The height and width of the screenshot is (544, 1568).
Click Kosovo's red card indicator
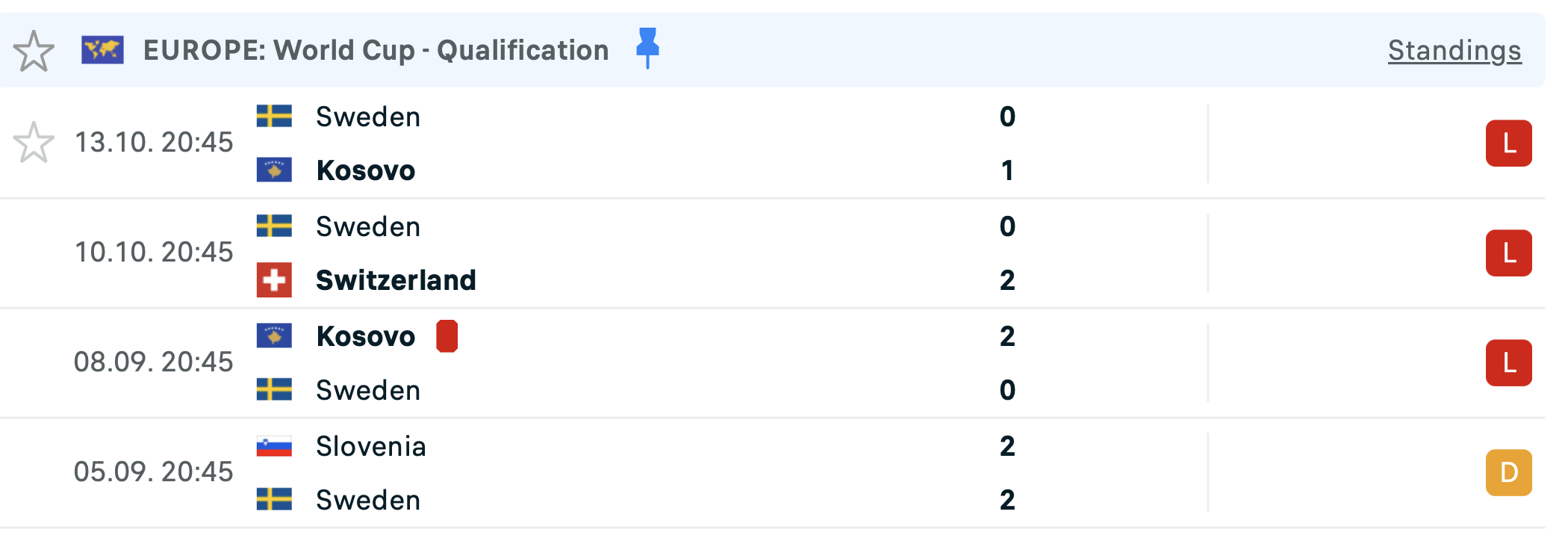447,336
